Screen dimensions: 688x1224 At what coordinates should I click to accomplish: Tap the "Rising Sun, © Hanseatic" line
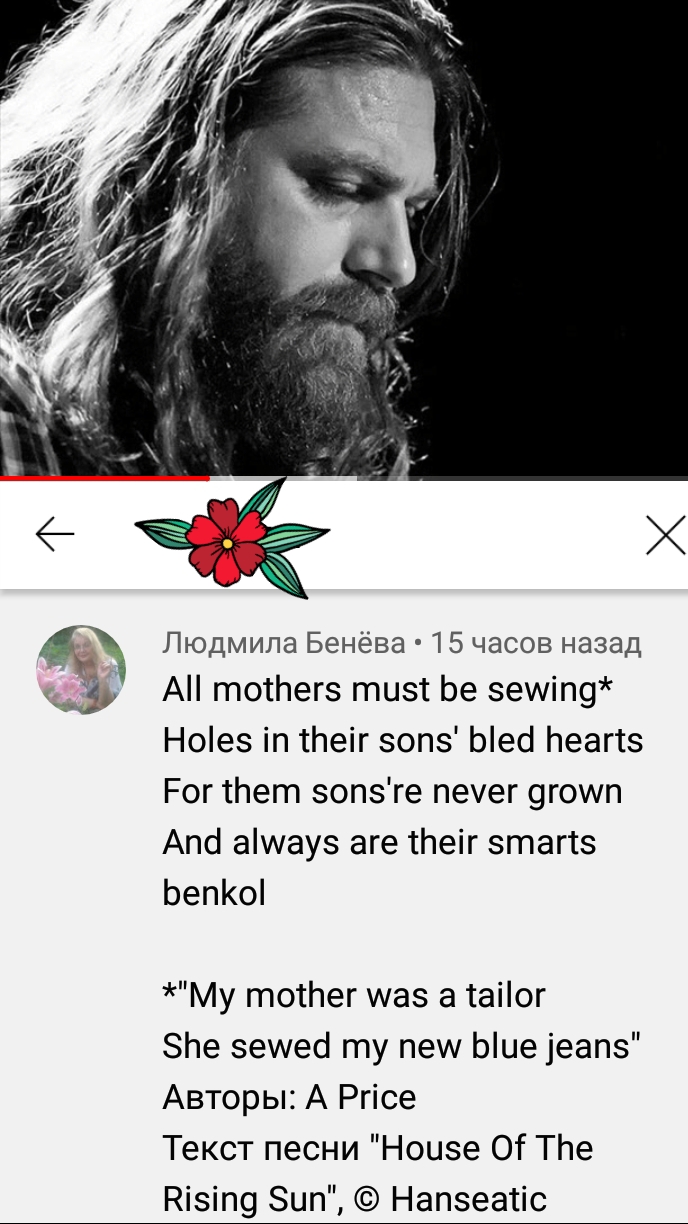pos(354,1198)
